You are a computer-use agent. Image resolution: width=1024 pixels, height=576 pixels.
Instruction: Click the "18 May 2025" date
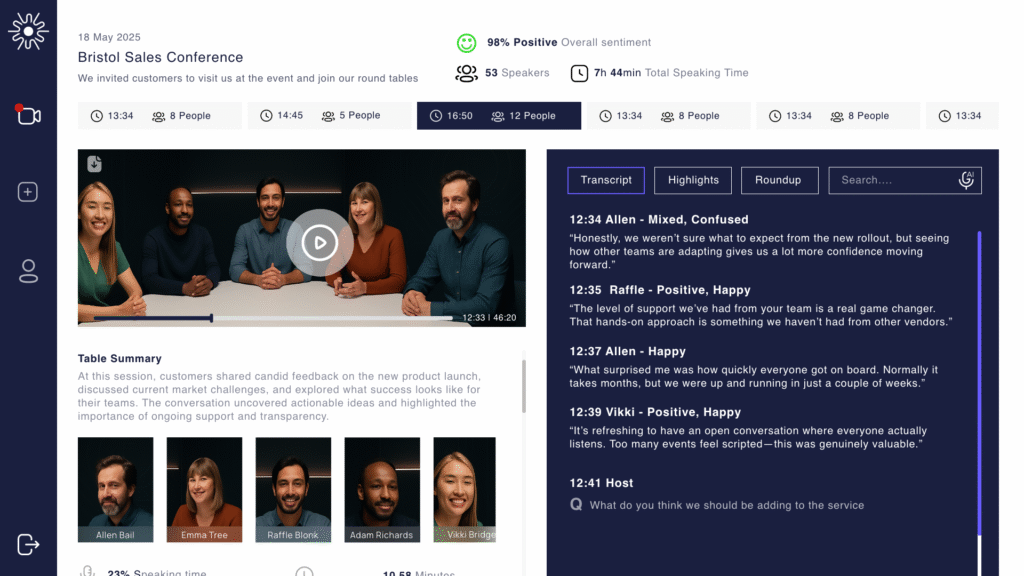click(x=109, y=37)
